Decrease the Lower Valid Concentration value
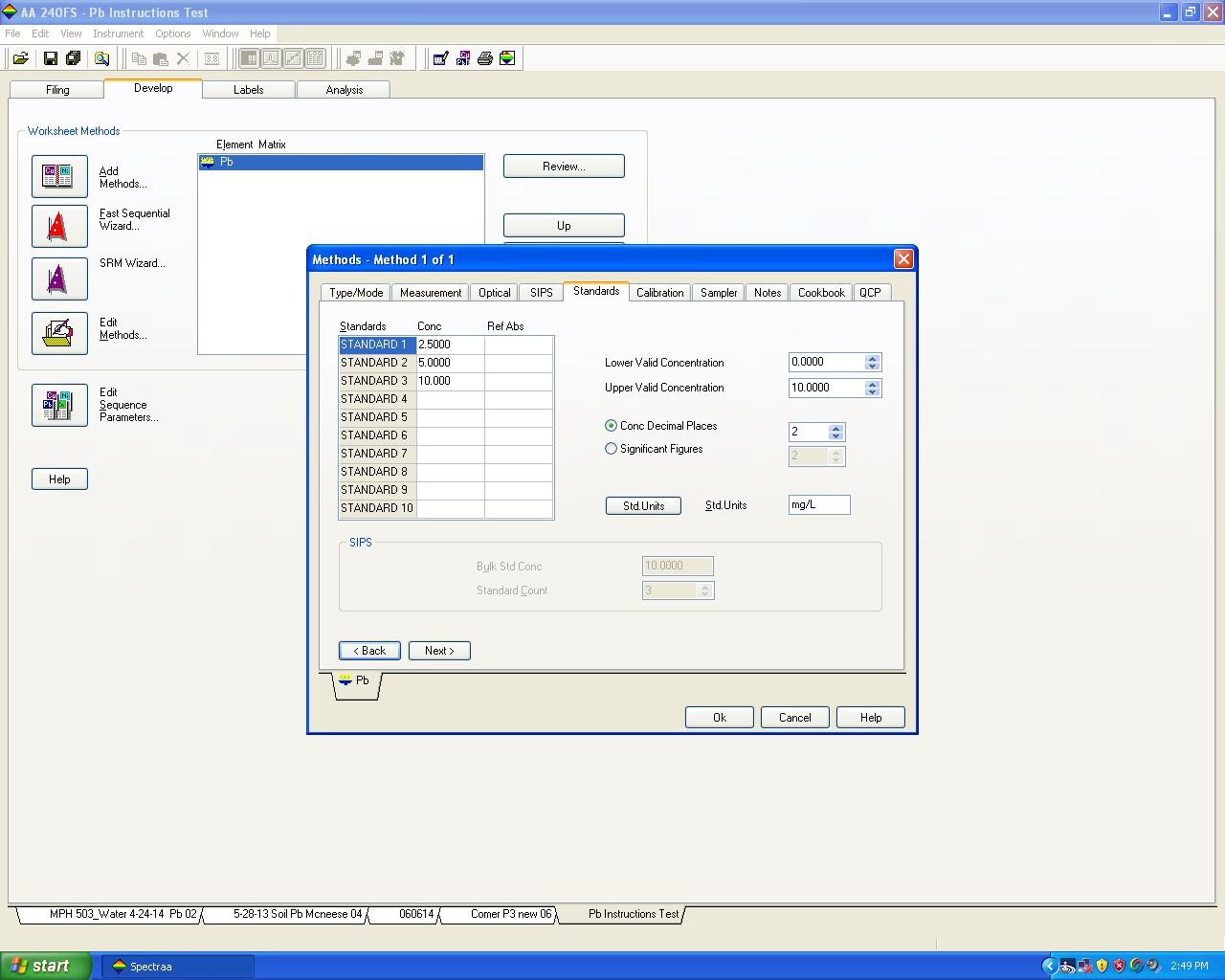Viewport: 1225px width, 980px height. 872,367
